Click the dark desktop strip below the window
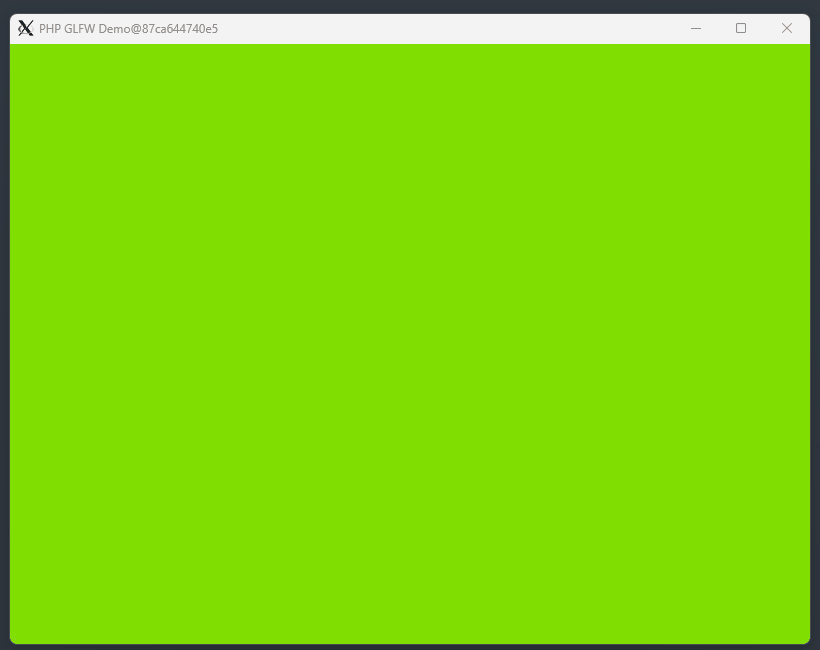The height and width of the screenshot is (650, 820). click(410, 647)
